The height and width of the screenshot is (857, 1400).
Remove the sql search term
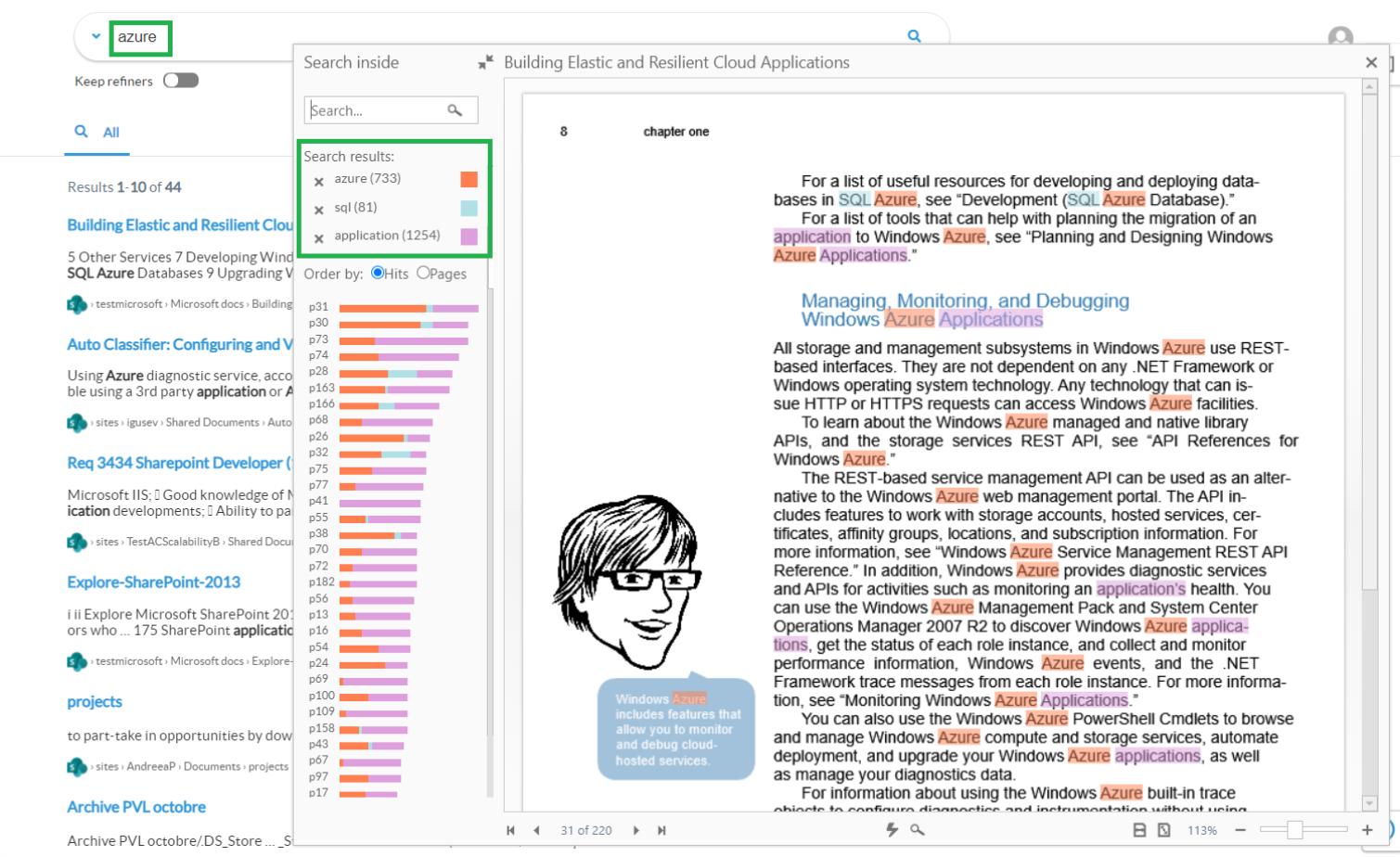319,210
